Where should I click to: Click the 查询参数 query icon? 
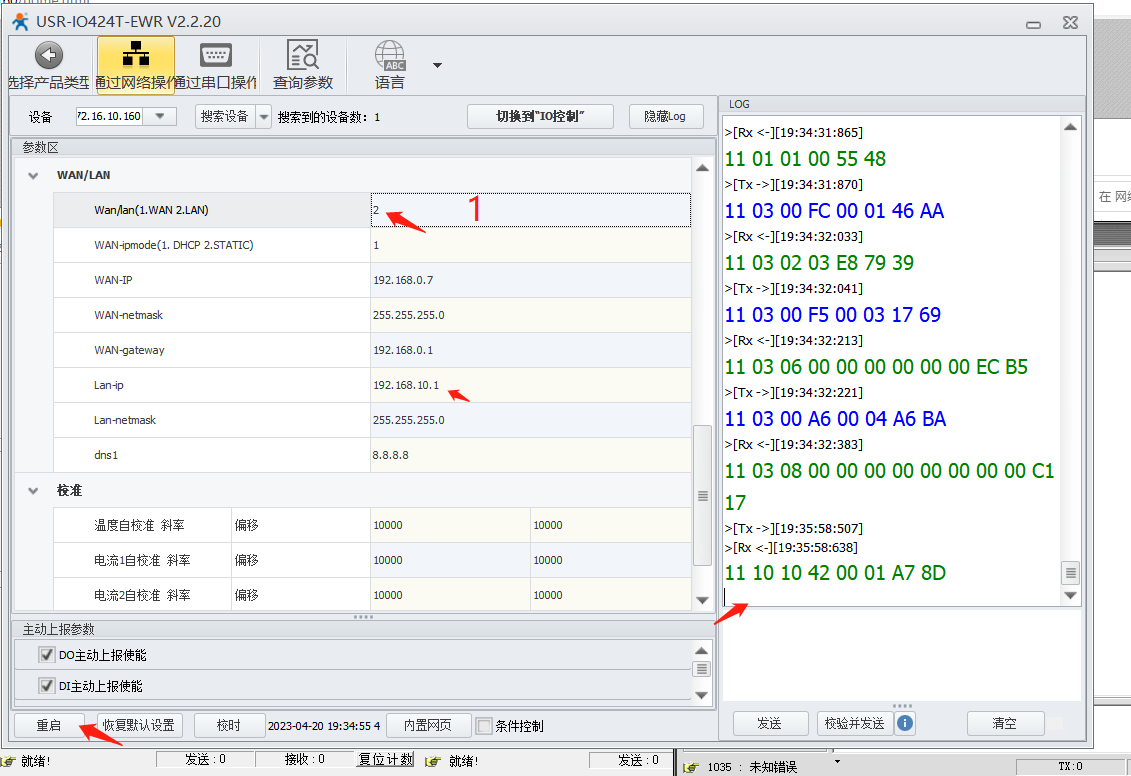(302, 56)
